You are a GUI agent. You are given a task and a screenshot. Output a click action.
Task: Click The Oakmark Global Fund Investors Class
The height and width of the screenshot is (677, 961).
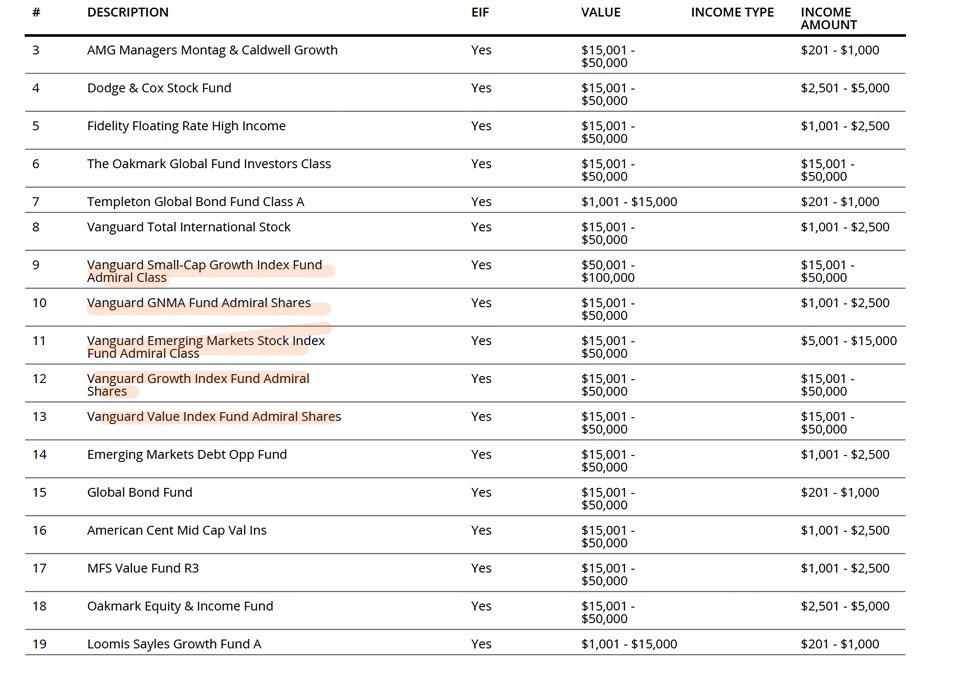tap(209, 164)
